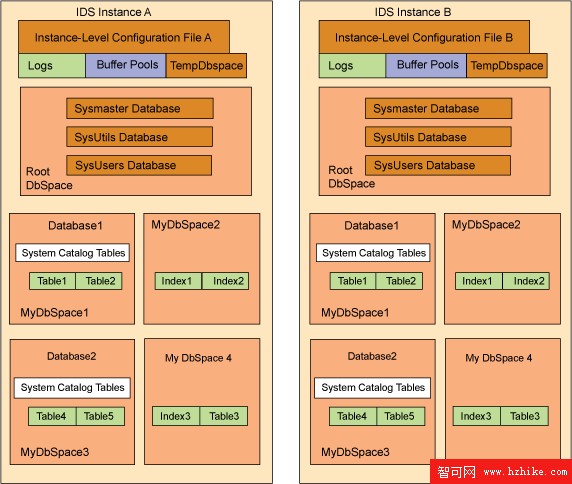Click SysUtils Database in Instance A
The height and width of the screenshot is (484, 572).
tap(139, 137)
